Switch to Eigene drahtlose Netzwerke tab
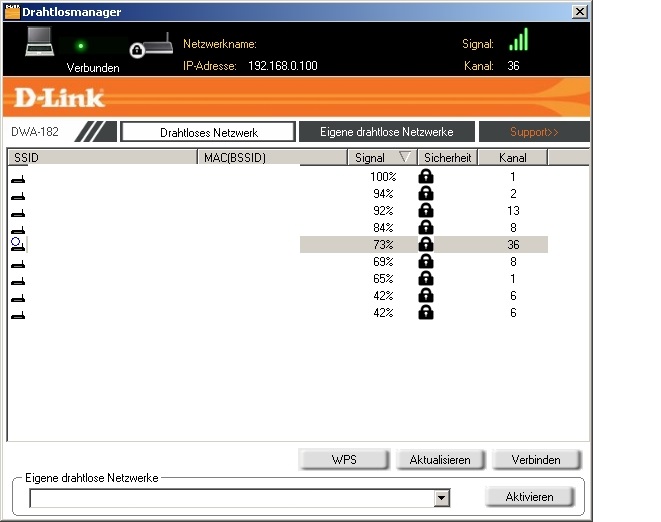This screenshot has width=661, height=522. [x=387, y=132]
